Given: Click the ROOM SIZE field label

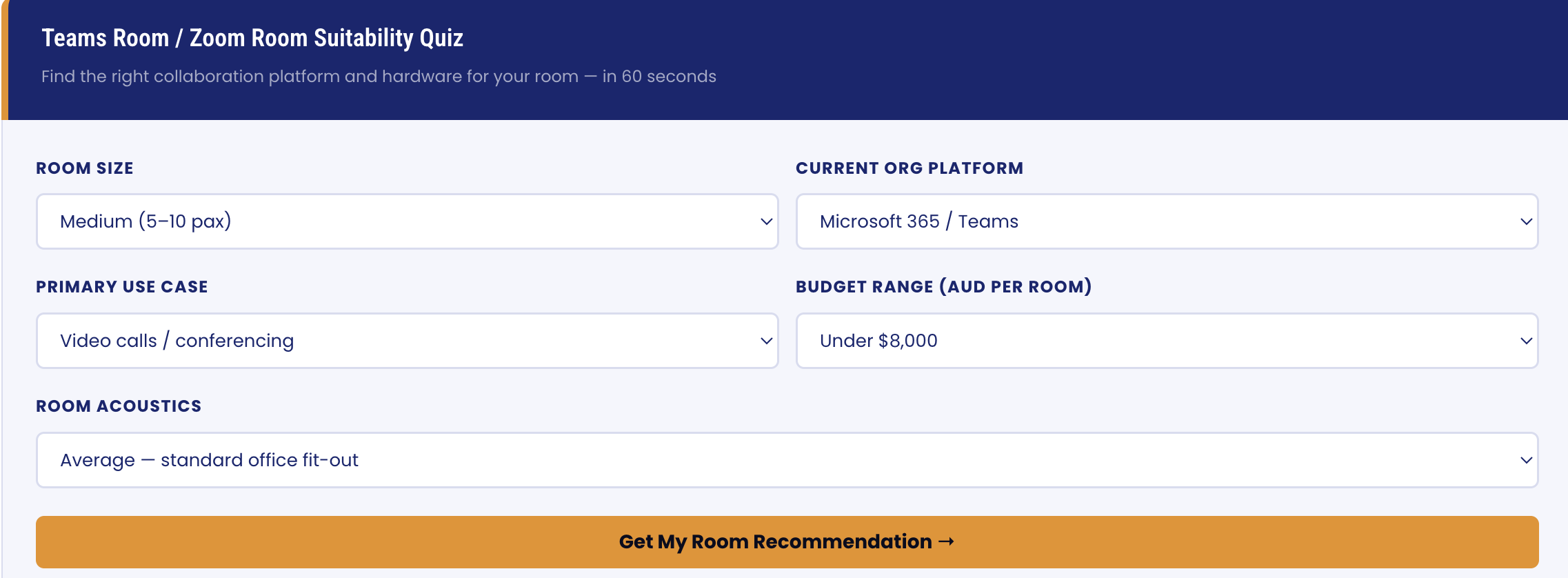Looking at the screenshot, I should (85, 168).
